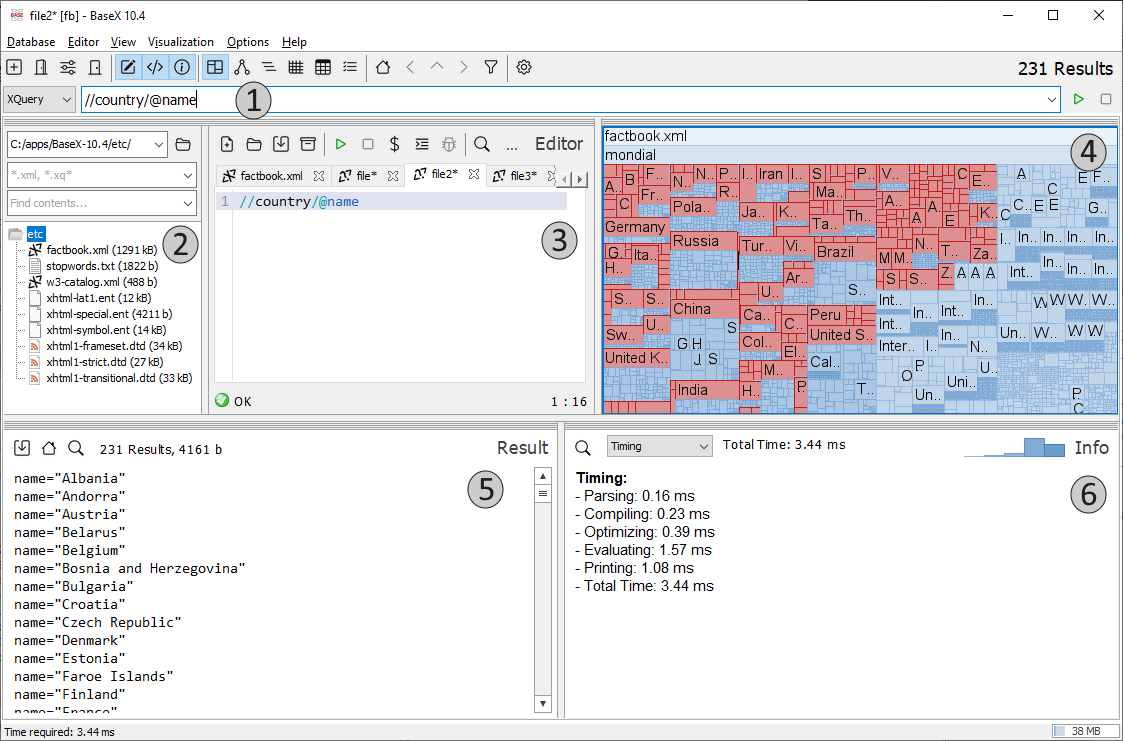Toggle the Editor panel visibility button

128,68
